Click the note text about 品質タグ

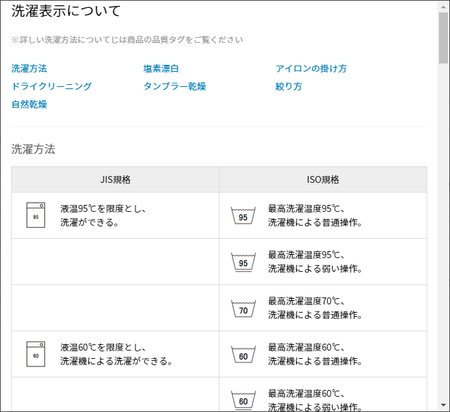tap(127, 40)
